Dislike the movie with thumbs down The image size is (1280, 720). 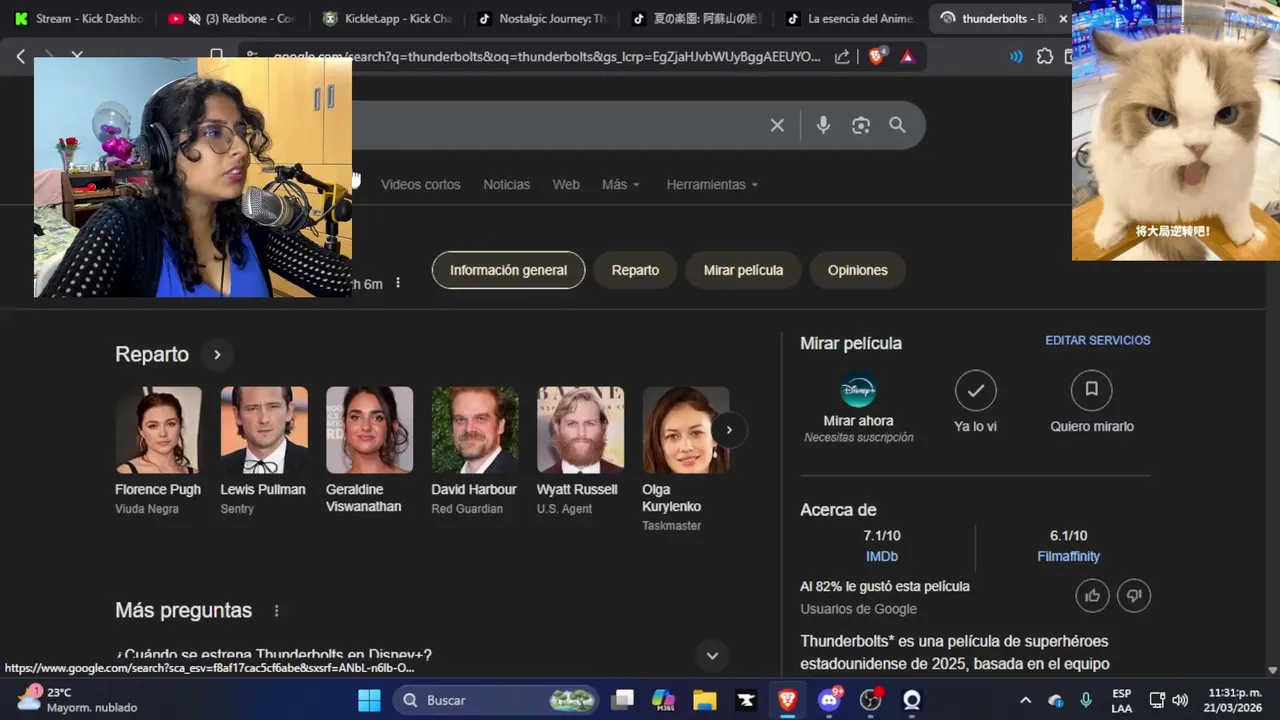(1134, 596)
